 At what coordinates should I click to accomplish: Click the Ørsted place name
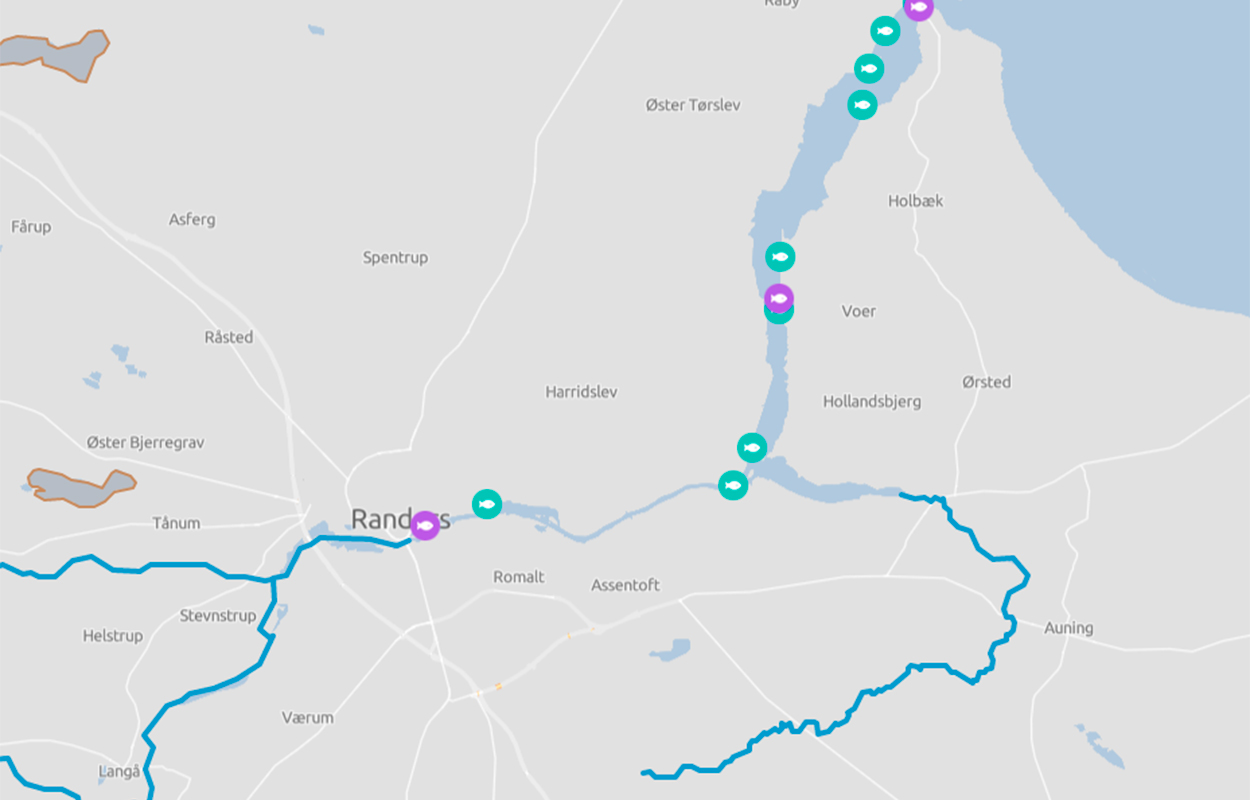click(987, 382)
